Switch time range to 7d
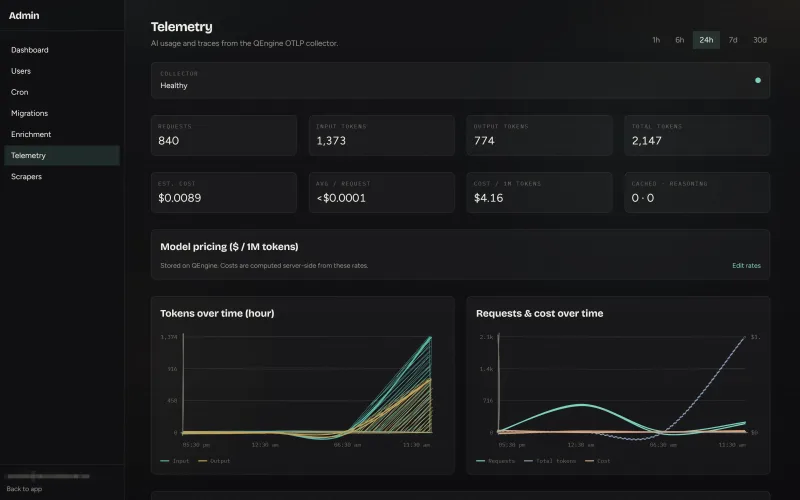Viewport: 800px width, 500px height. pyautogui.click(x=733, y=40)
